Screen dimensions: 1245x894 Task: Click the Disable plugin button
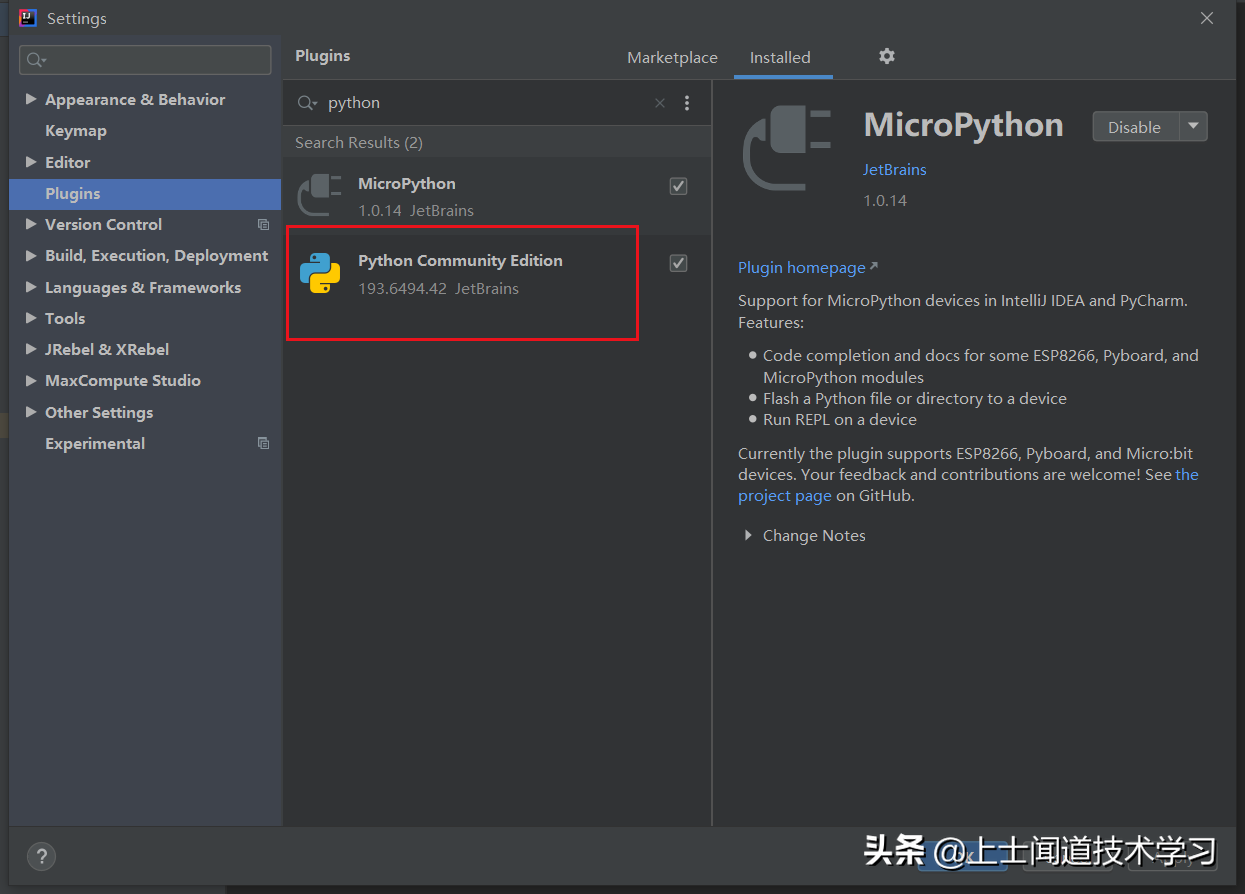1135,127
